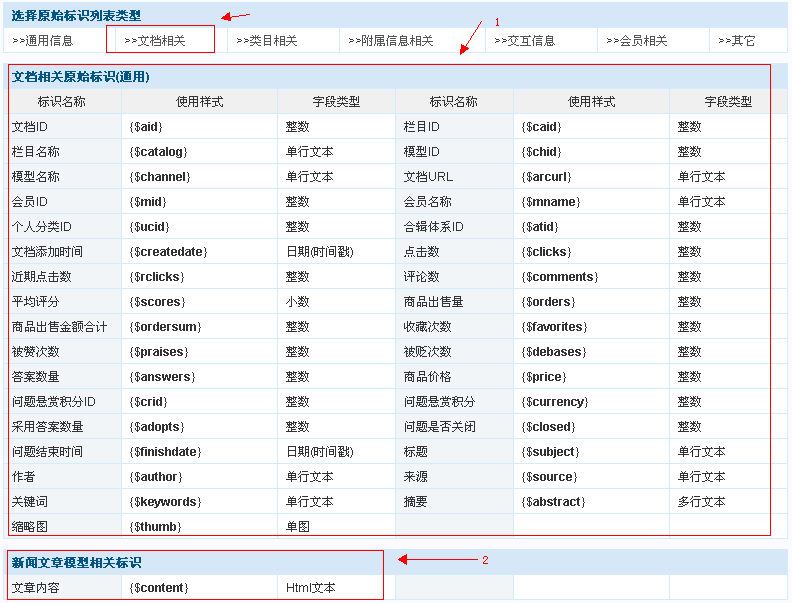Switch to >>类目相关 list type

tap(267, 41)
